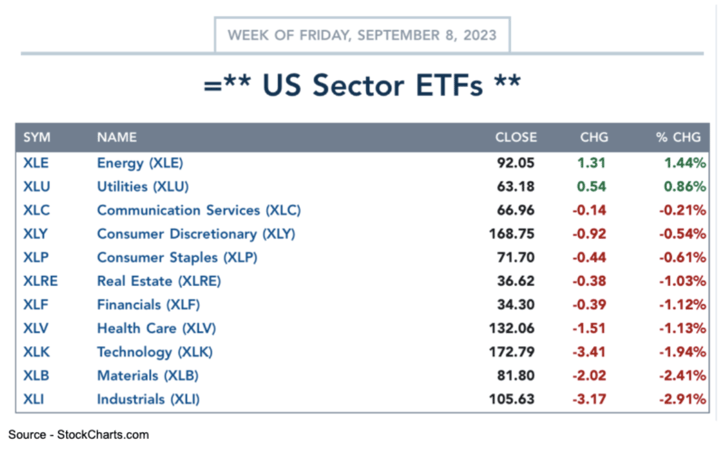Open Health Care (XLV) link

click(157, 328)
